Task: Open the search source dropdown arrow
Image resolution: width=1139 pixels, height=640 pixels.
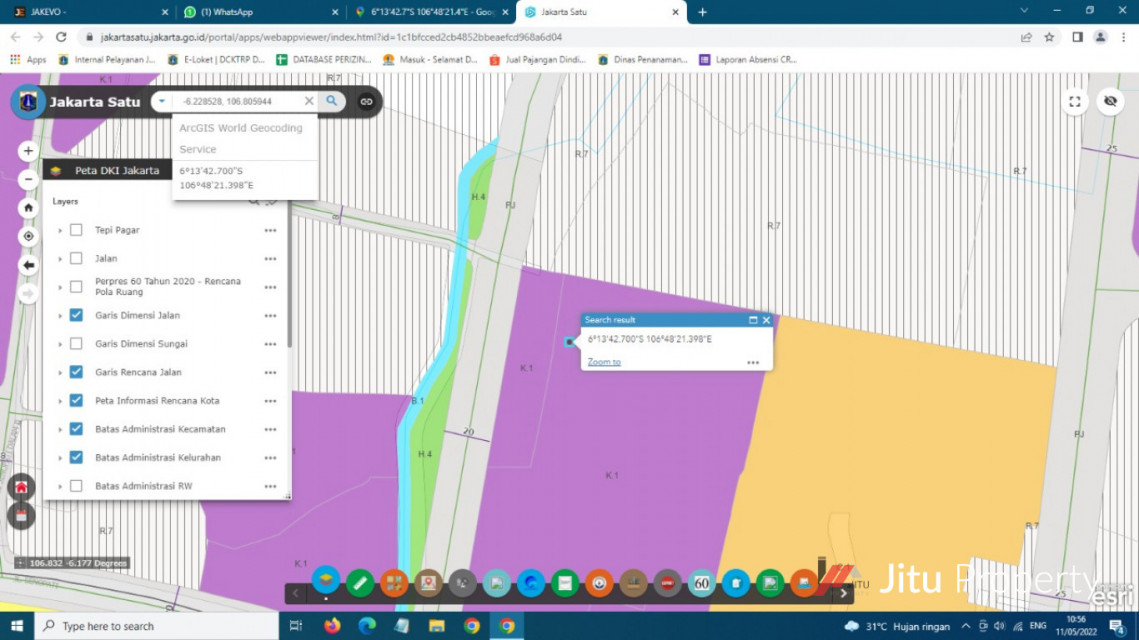Action: (161, 101)
